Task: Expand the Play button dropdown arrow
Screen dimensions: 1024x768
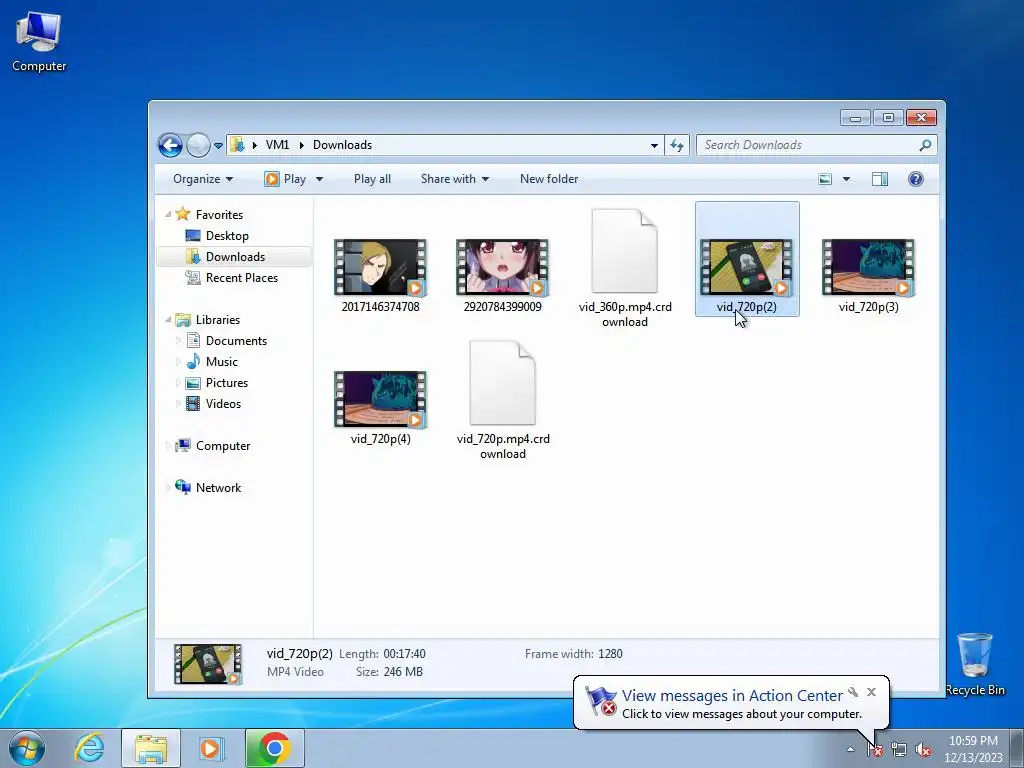Action: coord(319,179)
